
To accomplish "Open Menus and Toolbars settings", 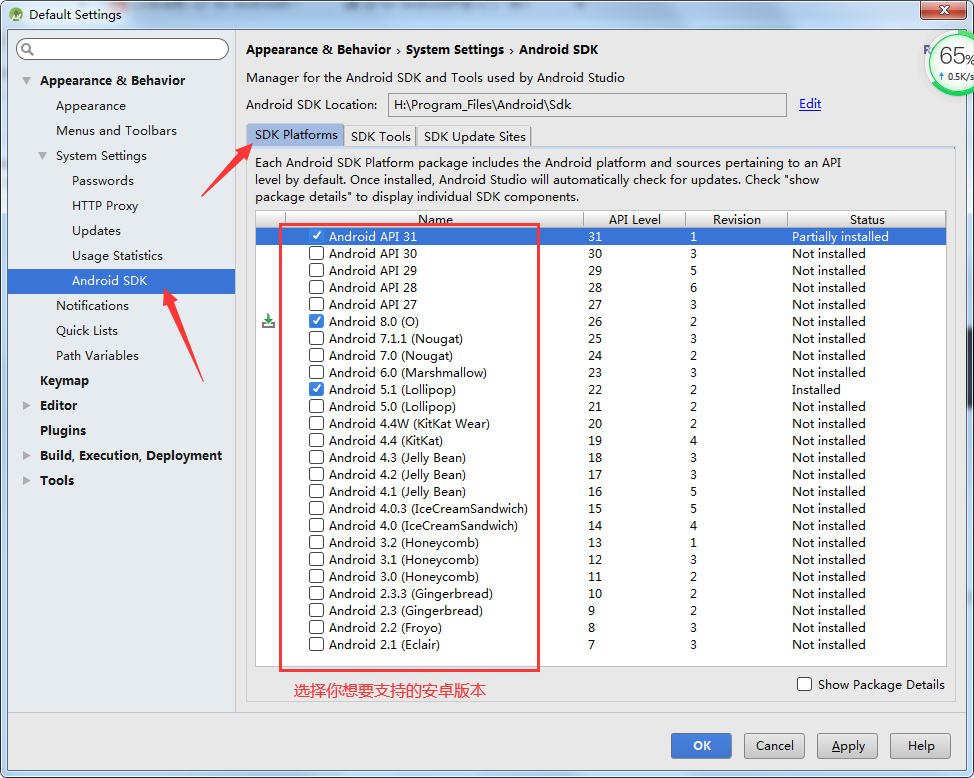I will [x=116, y=131].
